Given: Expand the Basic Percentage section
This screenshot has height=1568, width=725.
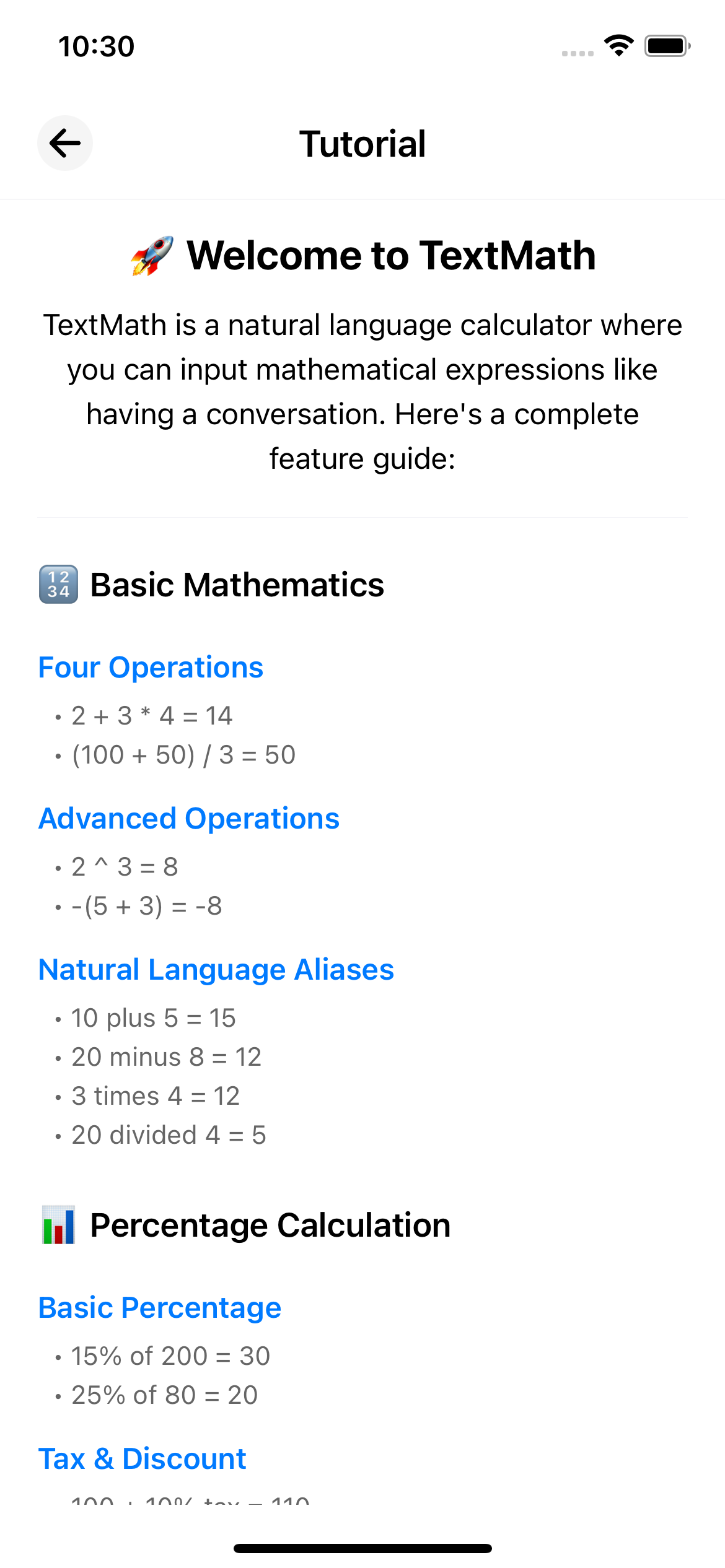Looking at the screenshot, I should click(x=159, y=1307).
